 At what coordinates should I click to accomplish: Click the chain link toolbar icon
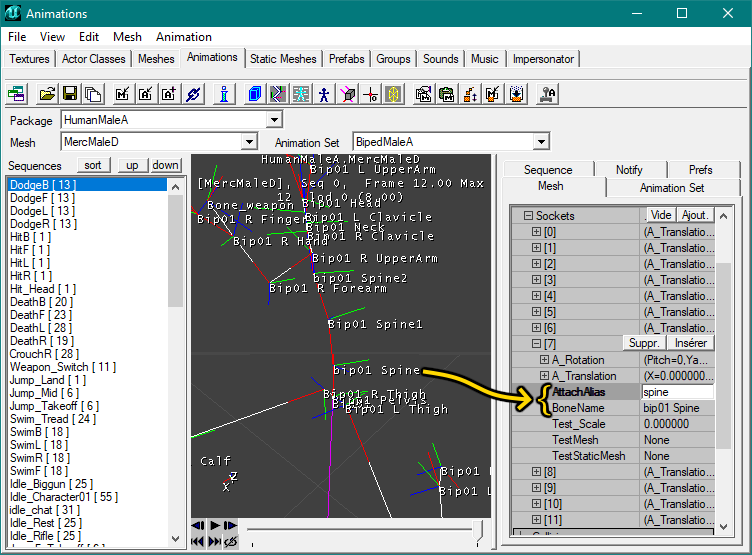(x=193, y=94)
